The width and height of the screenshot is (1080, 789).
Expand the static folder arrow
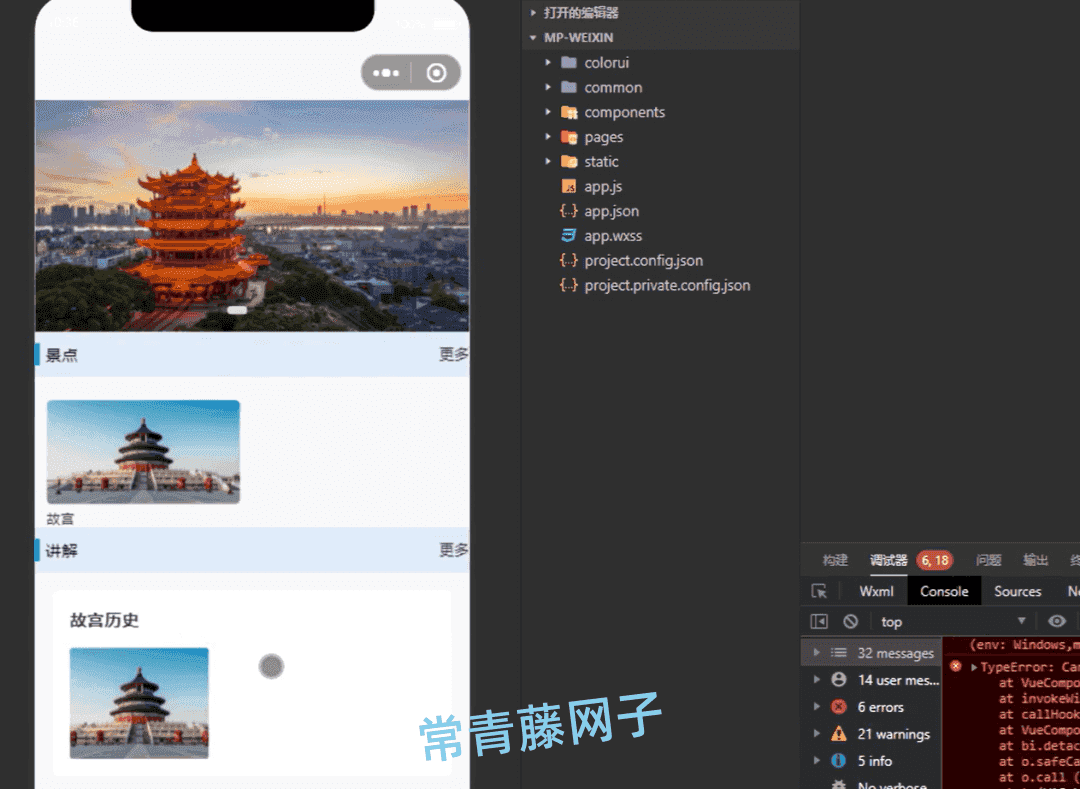click(548, 162)
